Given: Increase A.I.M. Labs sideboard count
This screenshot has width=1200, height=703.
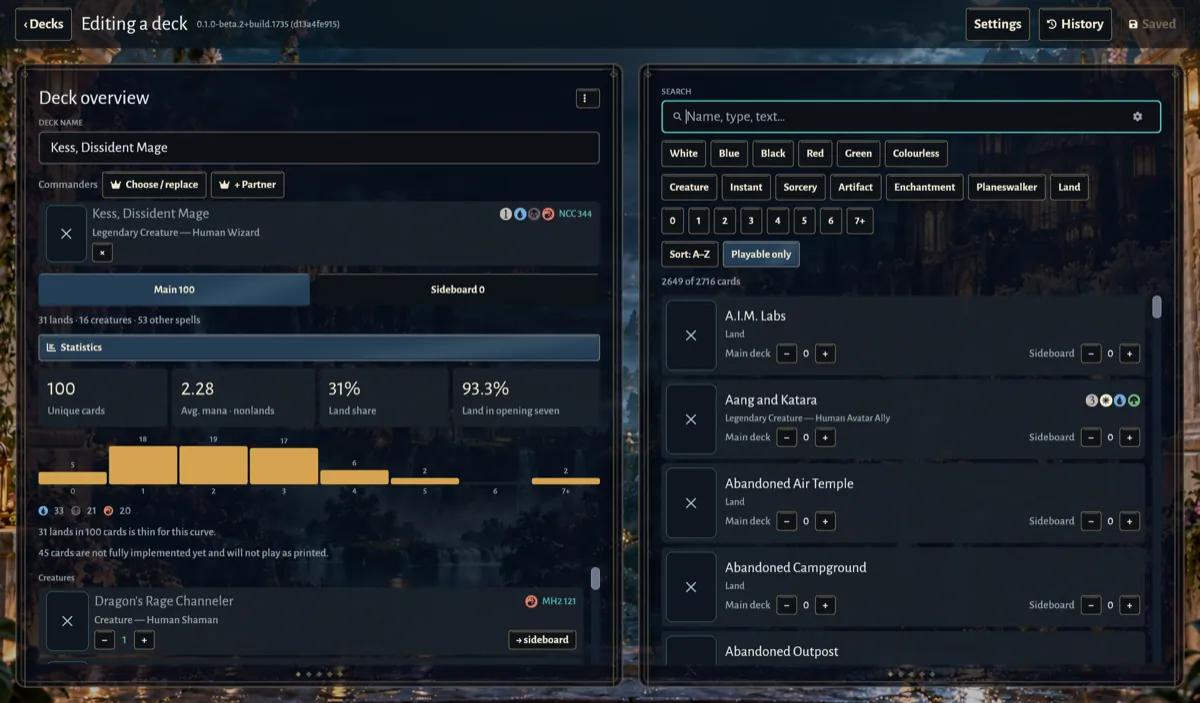Looking at the screenshot, I should tap(1129, 354).
